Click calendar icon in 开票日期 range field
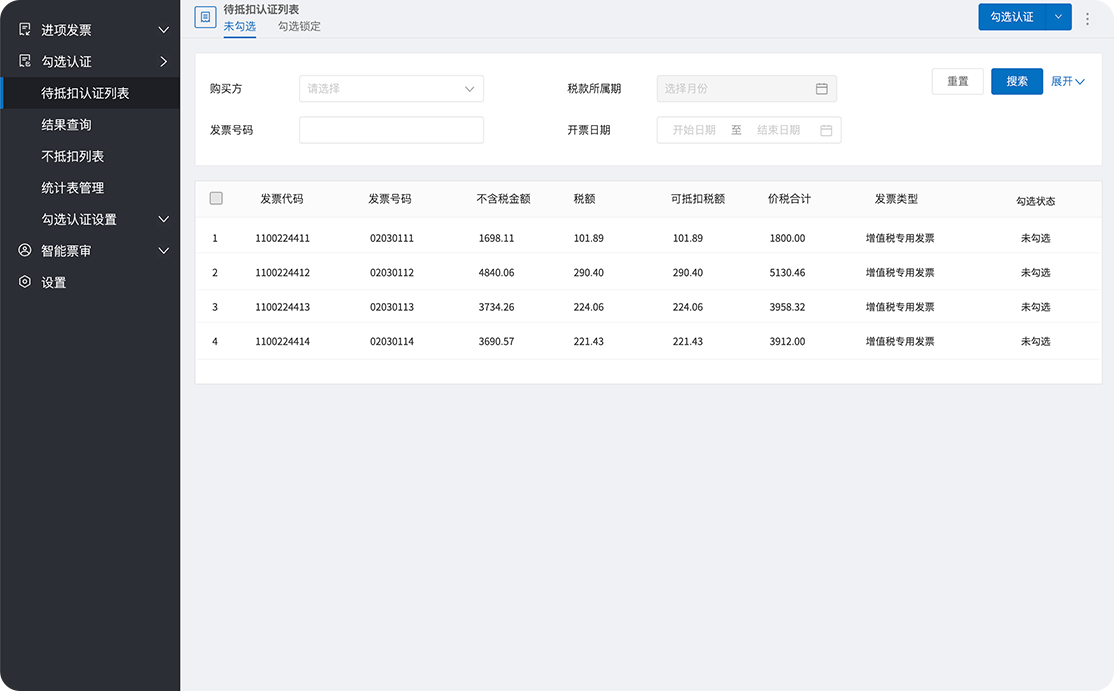 click(826, 130)
